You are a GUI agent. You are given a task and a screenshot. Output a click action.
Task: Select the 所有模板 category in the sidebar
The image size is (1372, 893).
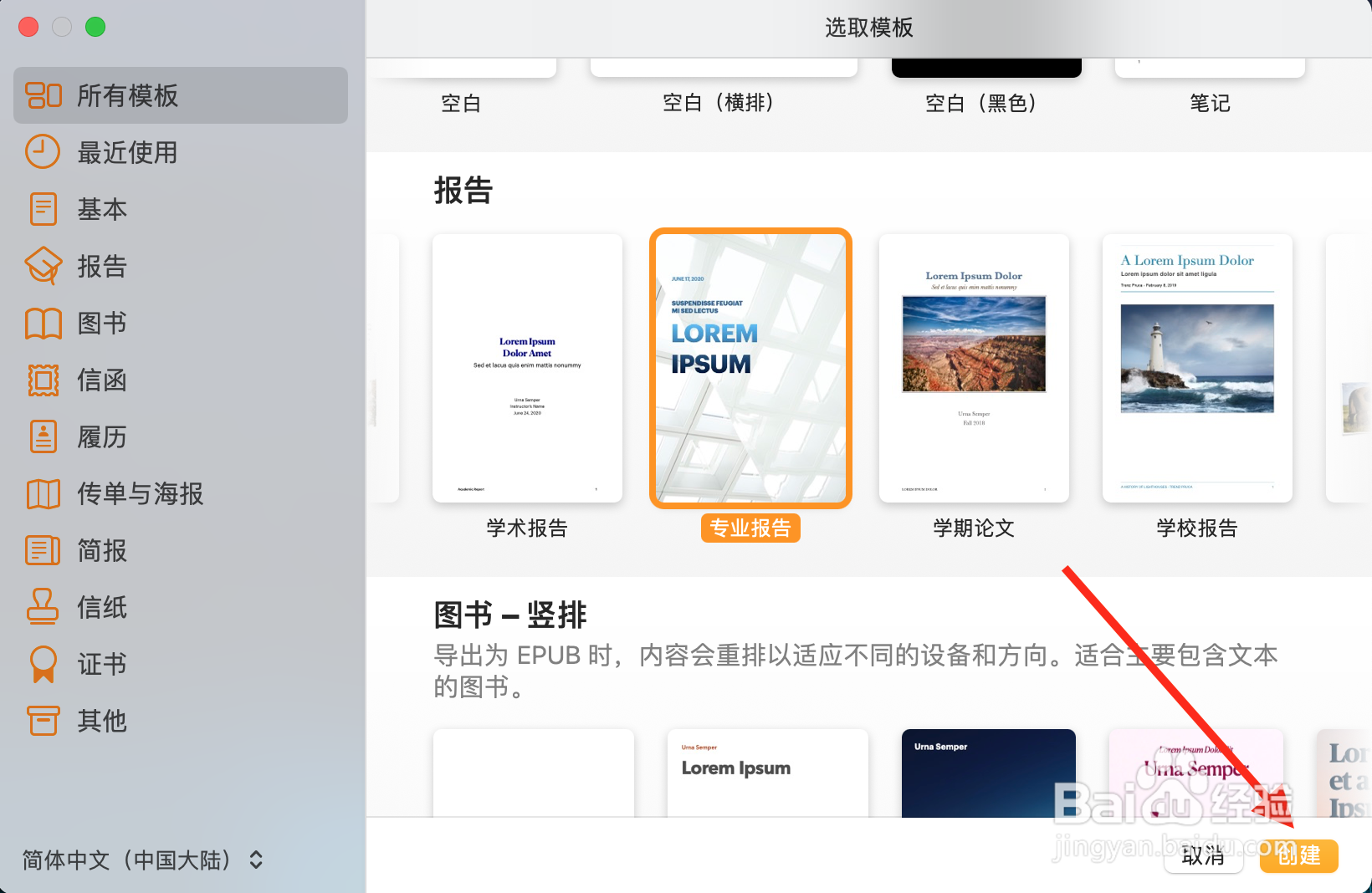tap(125, 95)
